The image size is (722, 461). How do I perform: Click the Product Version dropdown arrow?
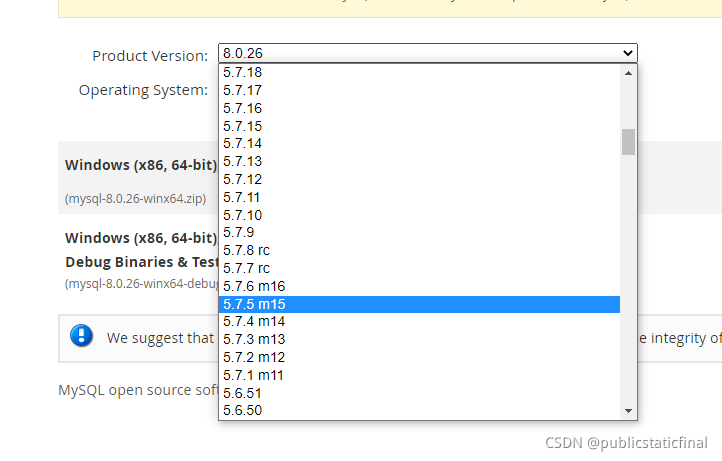point(628,53)
